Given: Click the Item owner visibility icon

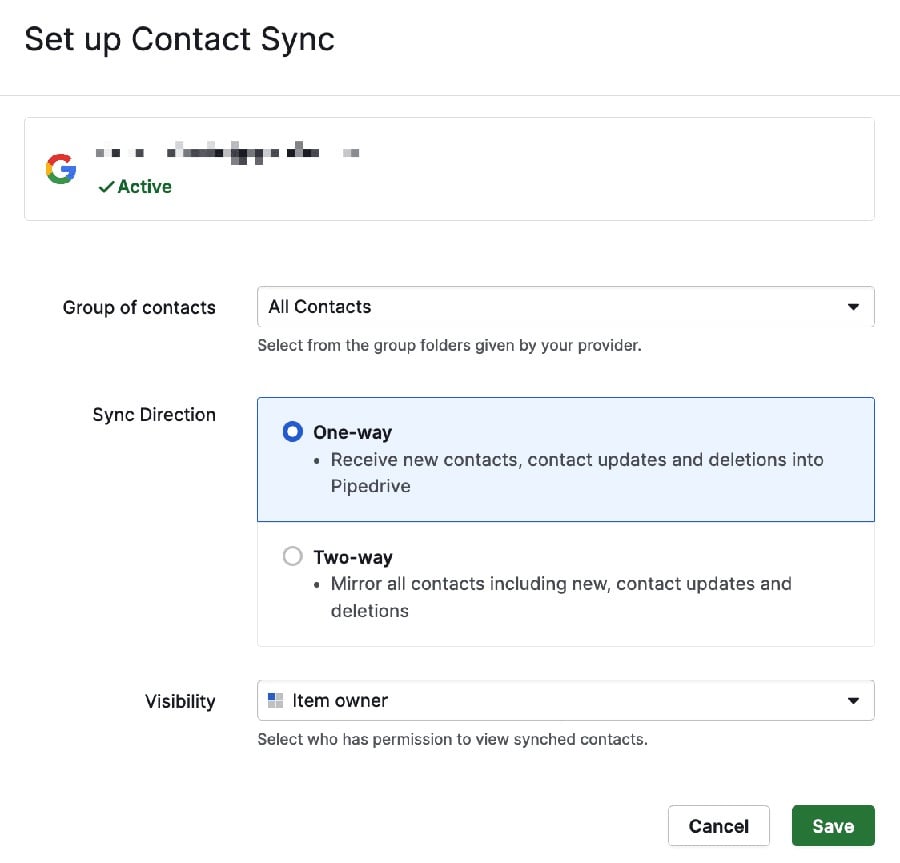Looking at the screenshot, I should click(x=275, y=700).
